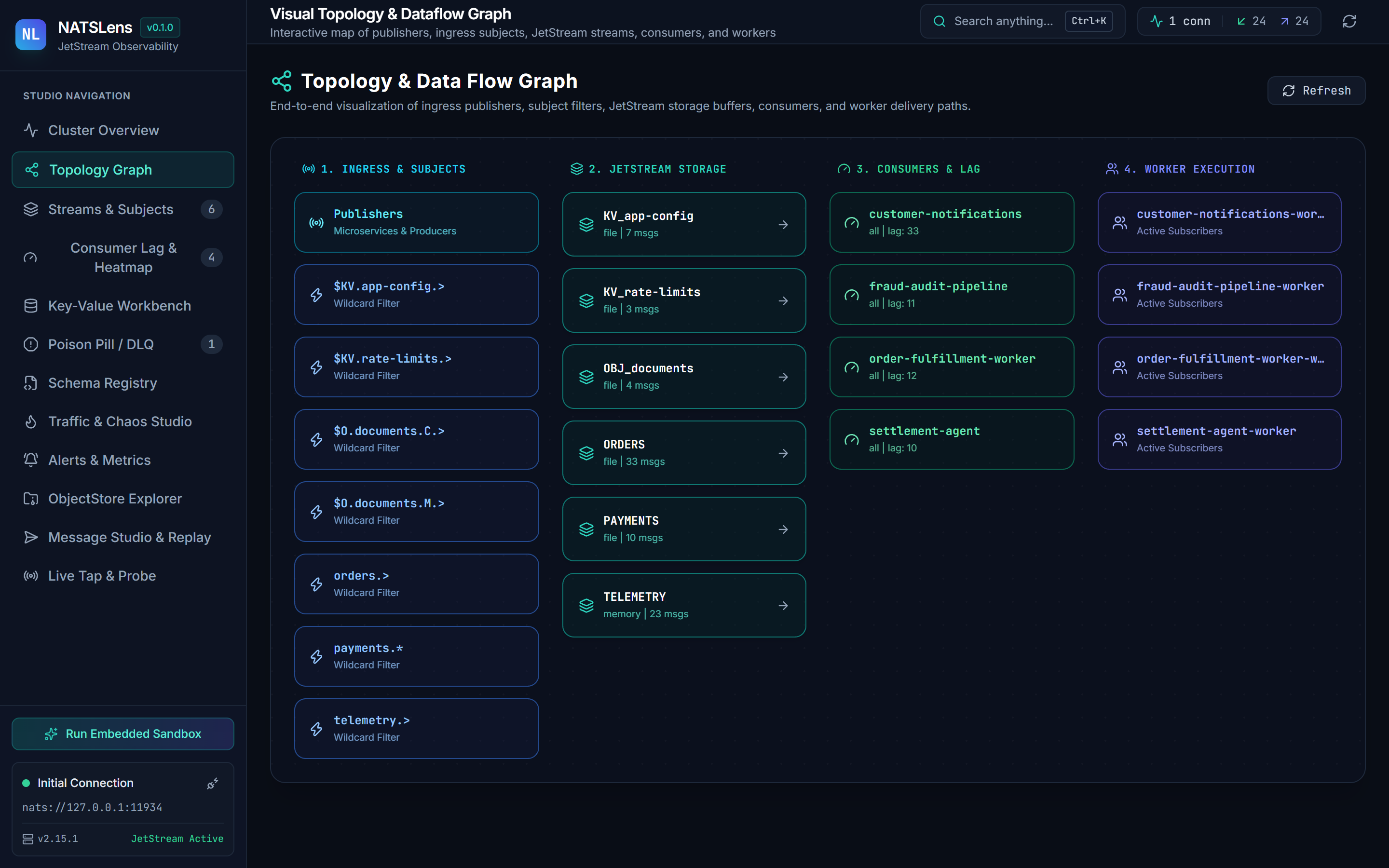This screenshot has width=1389, height=868.
Task: Click the share icon beside Topology & Data Flow Graph
Action: pos(281,81)
